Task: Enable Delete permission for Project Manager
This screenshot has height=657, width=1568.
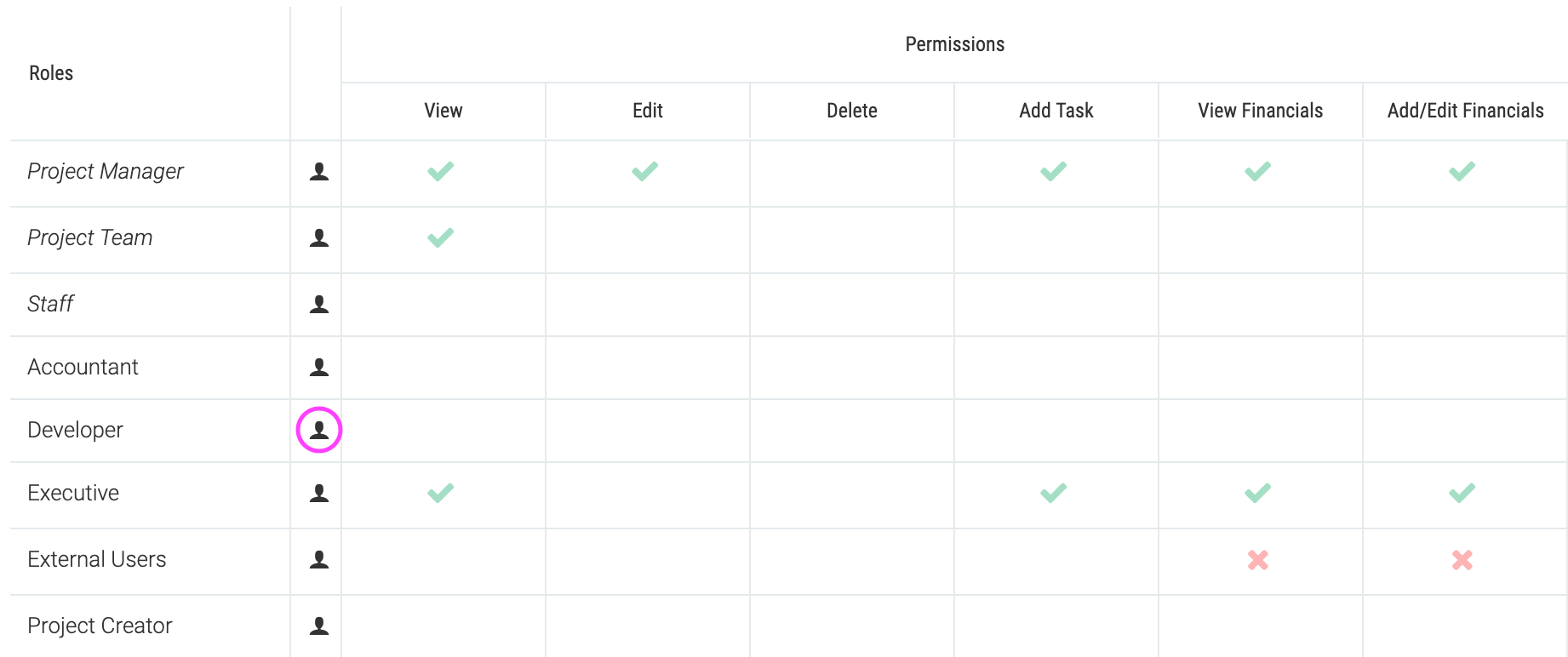Action: pos(852,174)
